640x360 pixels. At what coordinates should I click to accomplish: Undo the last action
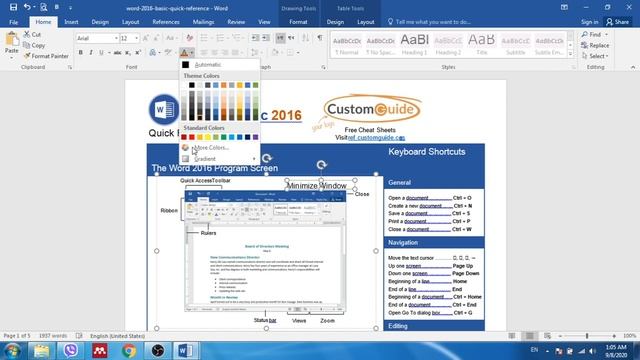(x=26, y=7)
